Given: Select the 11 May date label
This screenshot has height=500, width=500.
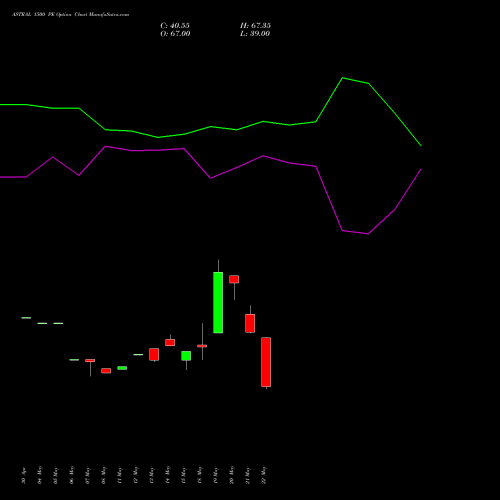Looking at the screenshot, I should [119, 475].
